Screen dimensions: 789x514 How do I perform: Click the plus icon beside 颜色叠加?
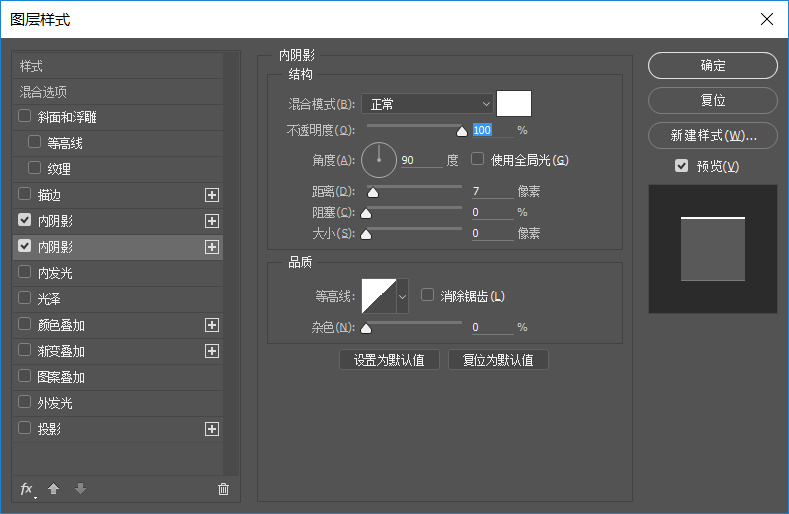(211, 325)
